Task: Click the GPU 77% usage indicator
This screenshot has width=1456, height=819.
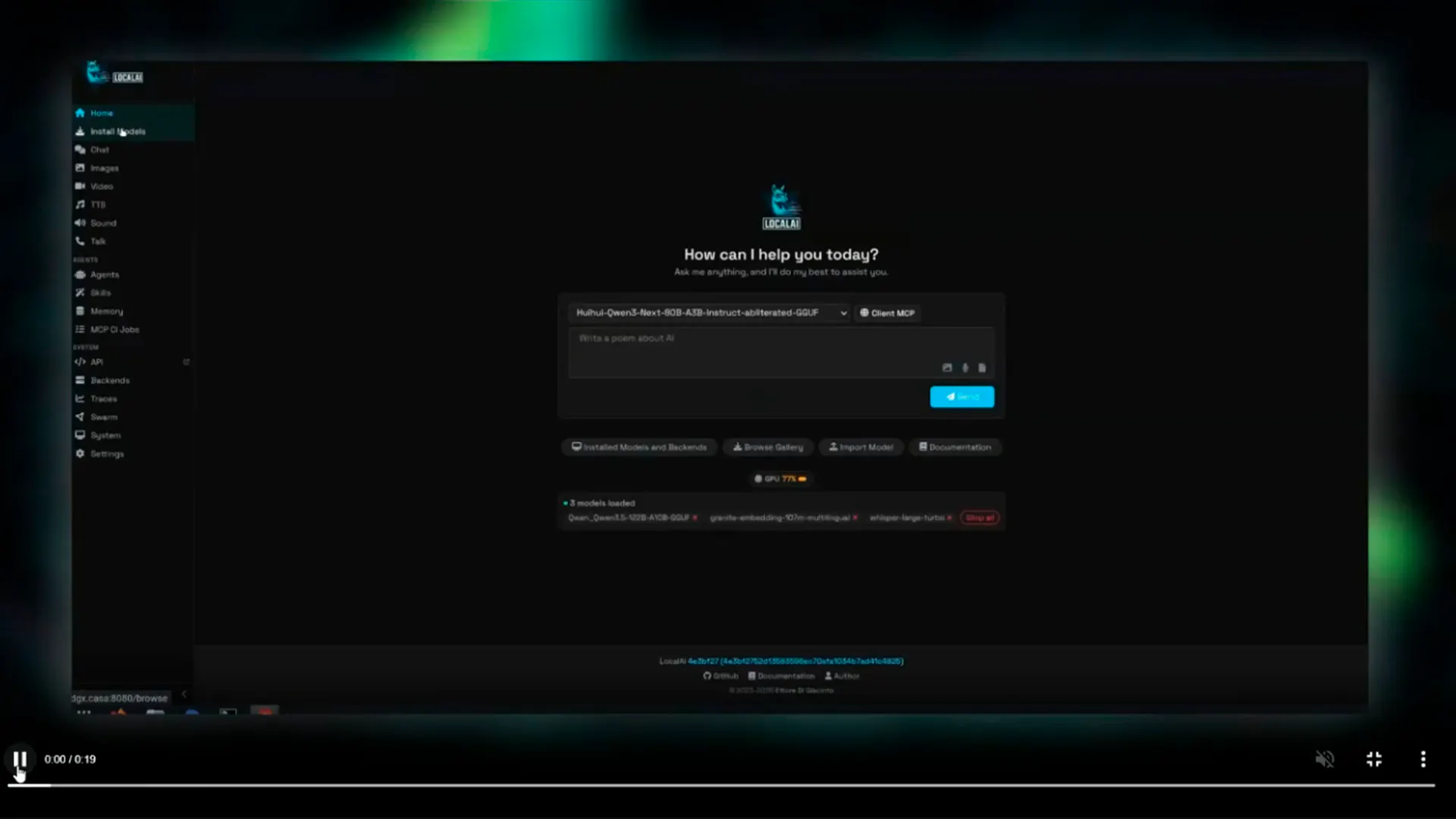Action: coord(780,479)
